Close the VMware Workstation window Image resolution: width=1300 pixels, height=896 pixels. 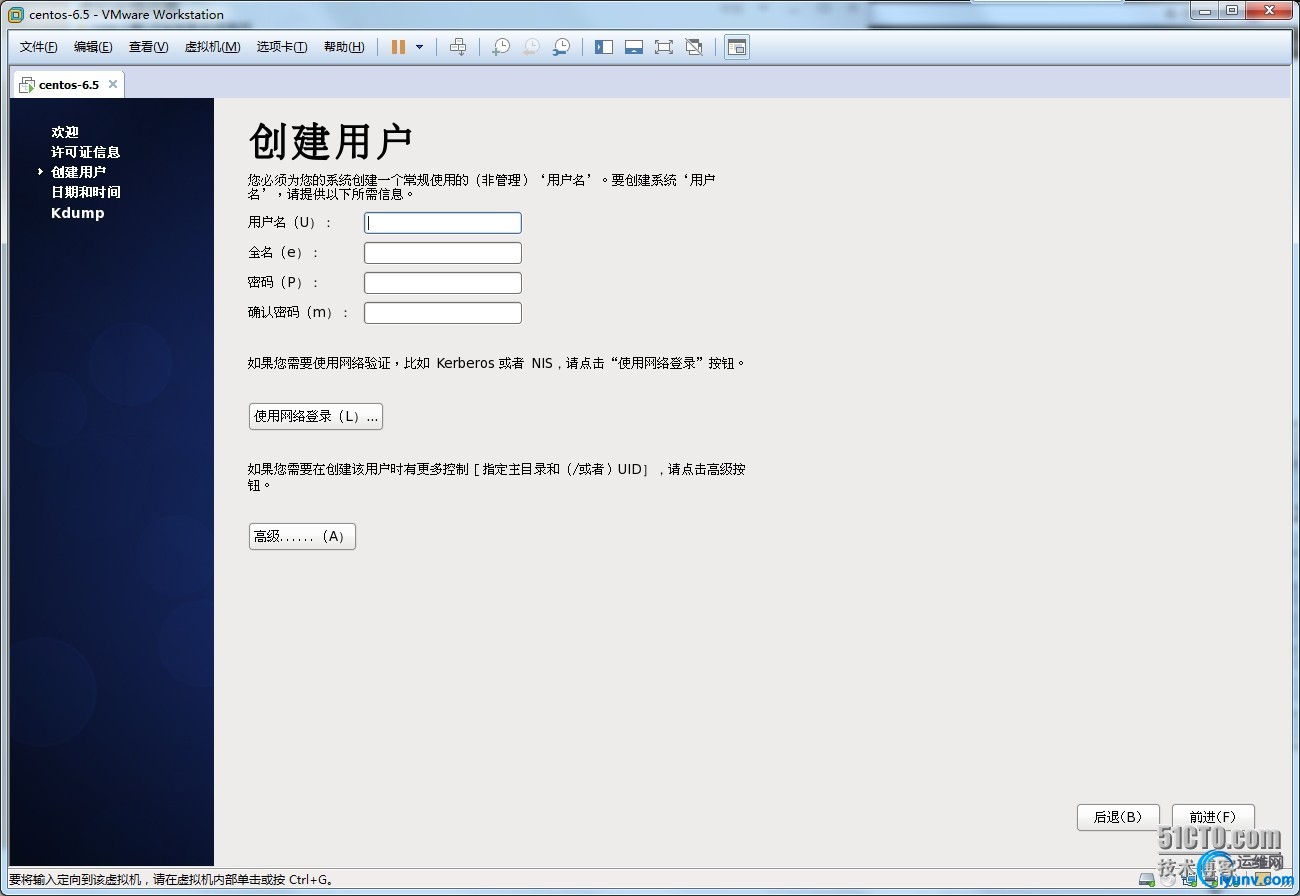coord(1268,10)
